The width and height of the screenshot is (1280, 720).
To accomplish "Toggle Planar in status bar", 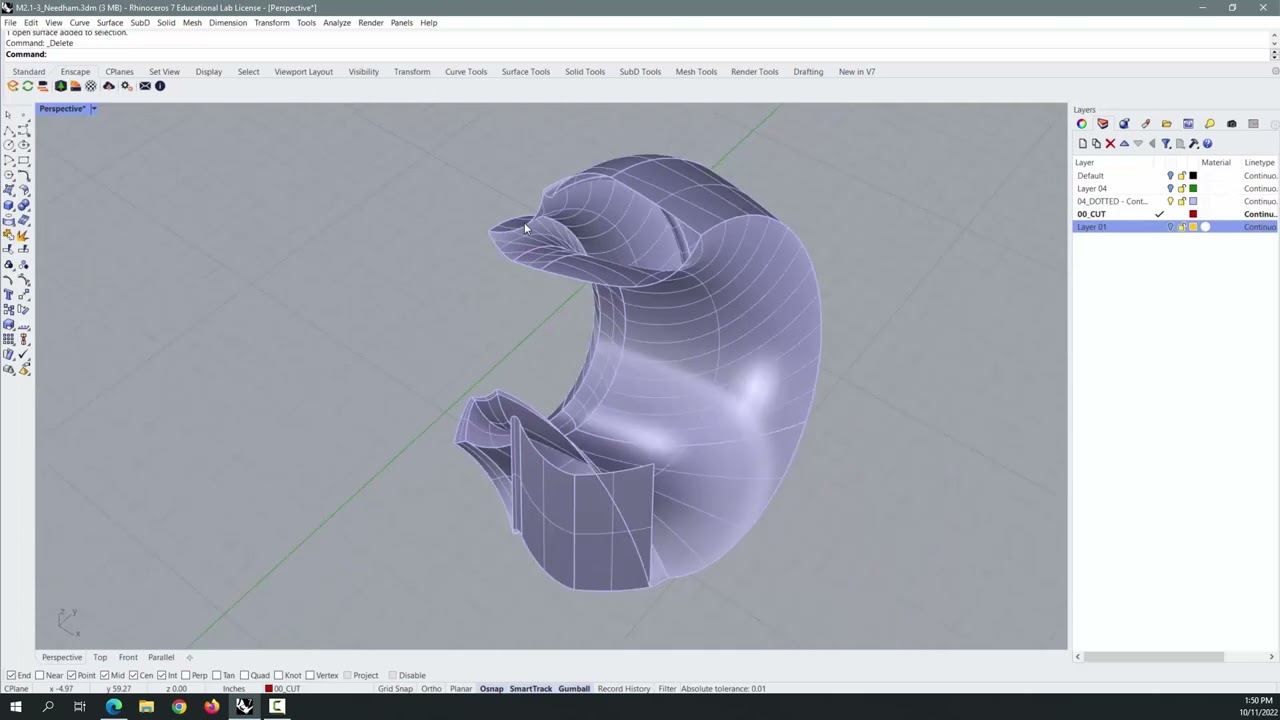I will coord(461,689).
